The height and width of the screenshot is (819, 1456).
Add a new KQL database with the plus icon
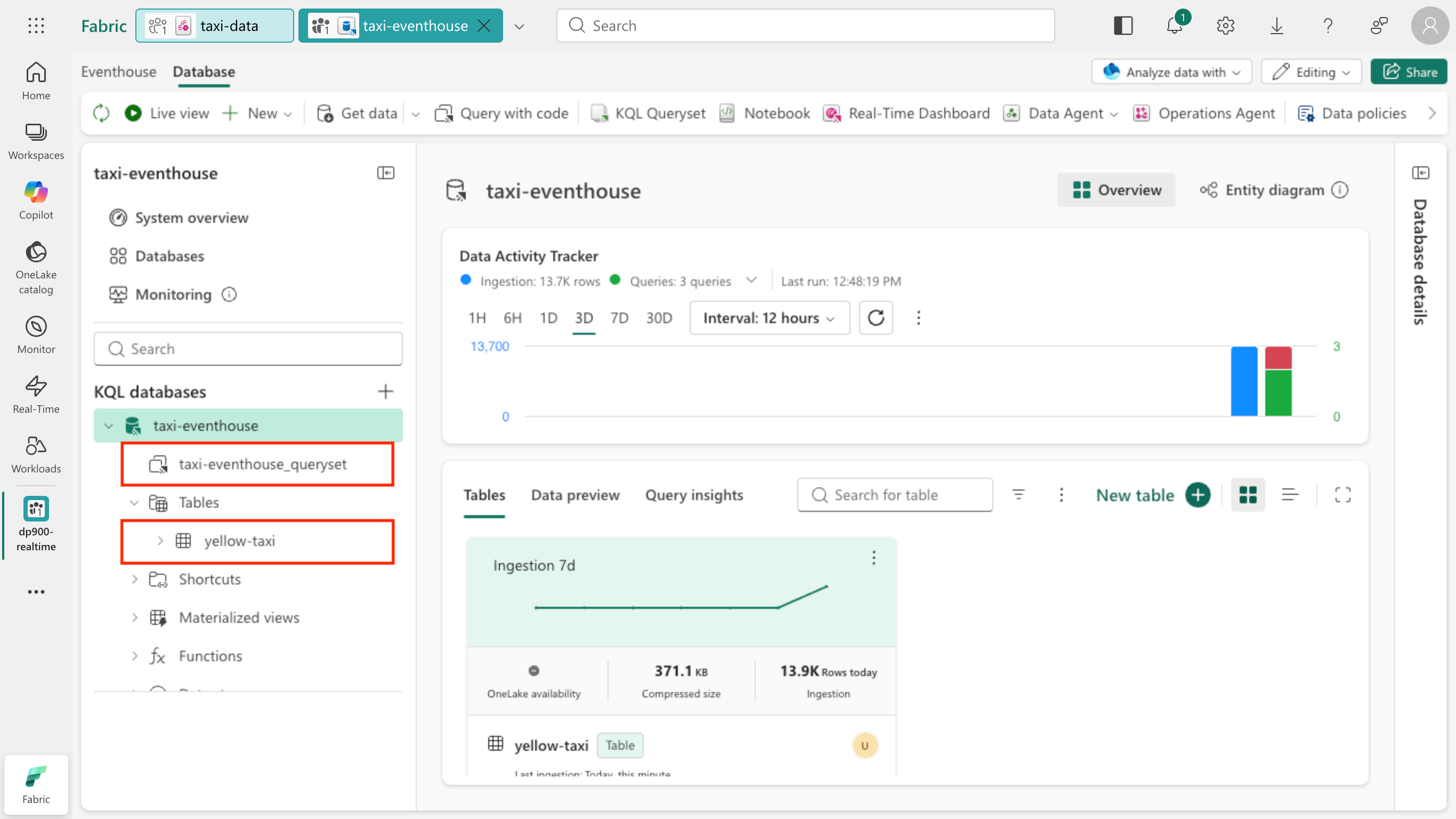coord(385,391)
